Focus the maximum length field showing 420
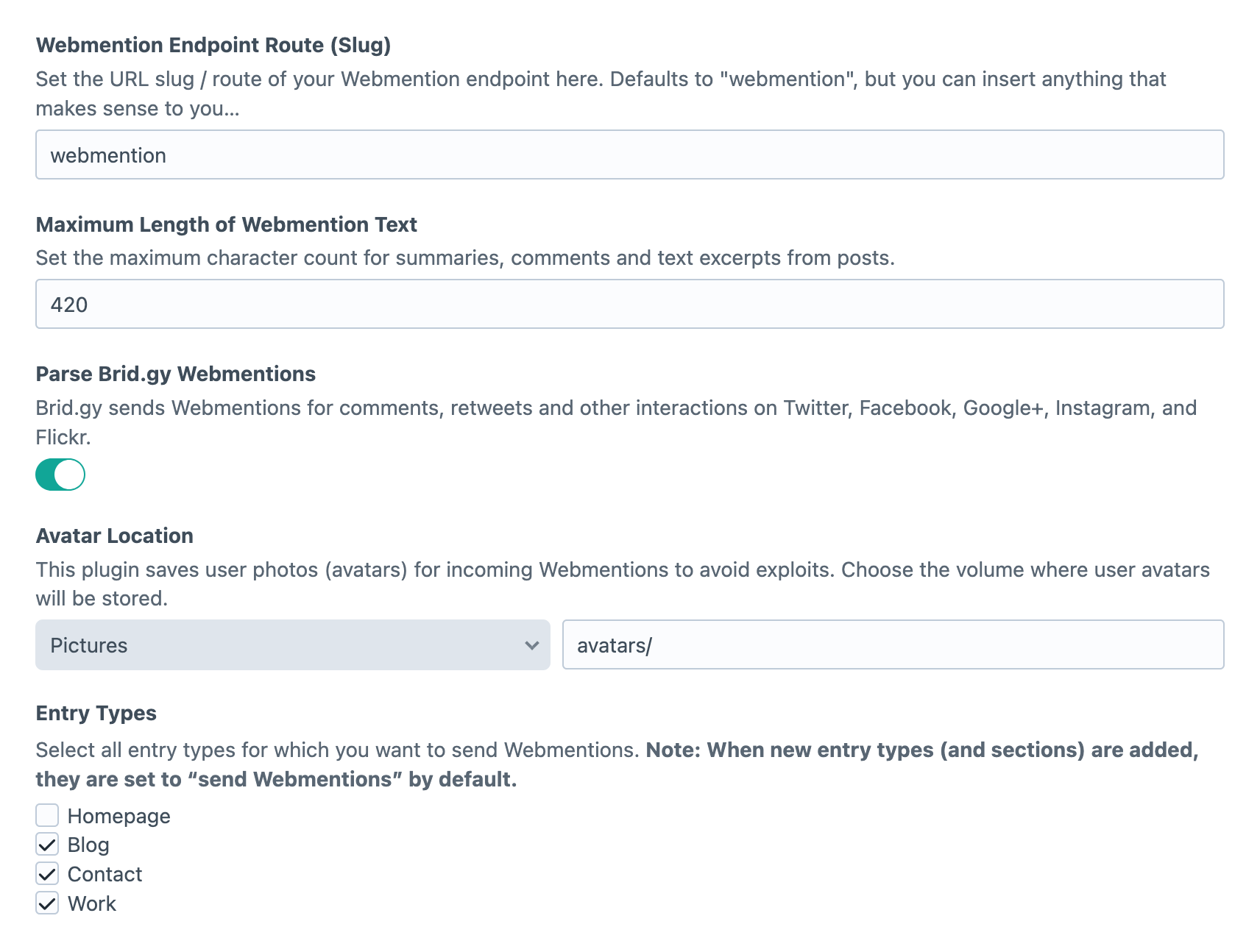 [x=629, y=304]
